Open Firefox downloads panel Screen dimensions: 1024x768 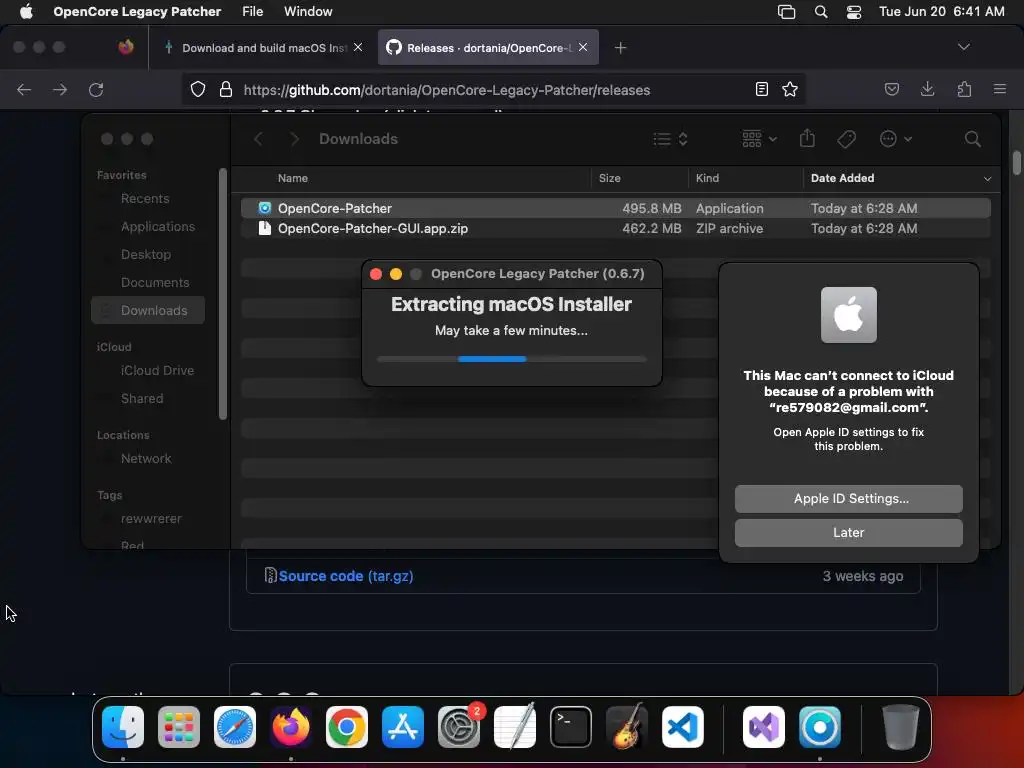(927, 89)
